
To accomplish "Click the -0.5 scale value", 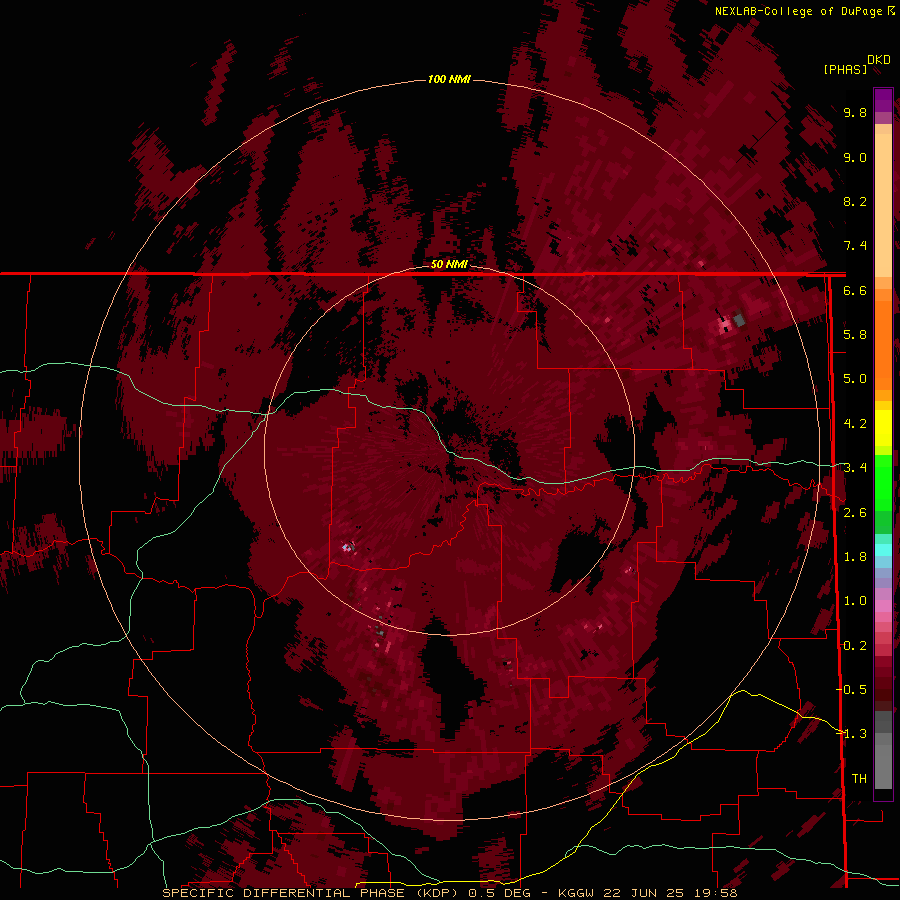I will [x=852, y=690].
